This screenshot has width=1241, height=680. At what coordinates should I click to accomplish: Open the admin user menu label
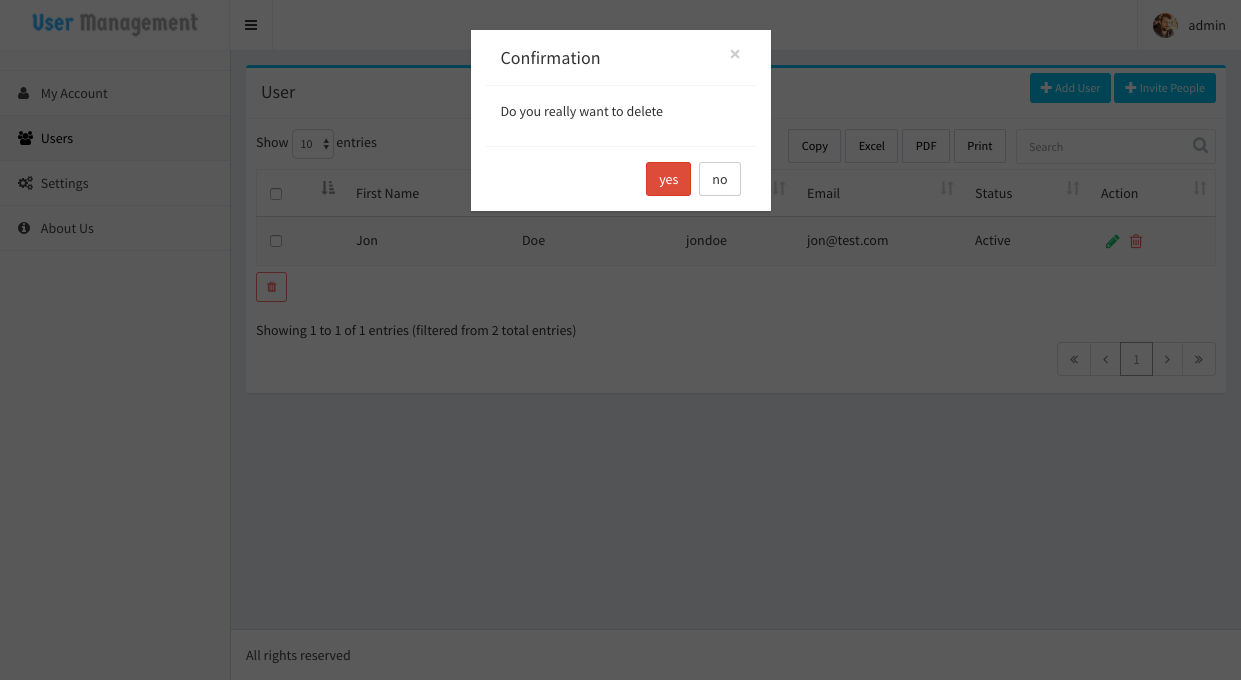[x=1207, y=25]
